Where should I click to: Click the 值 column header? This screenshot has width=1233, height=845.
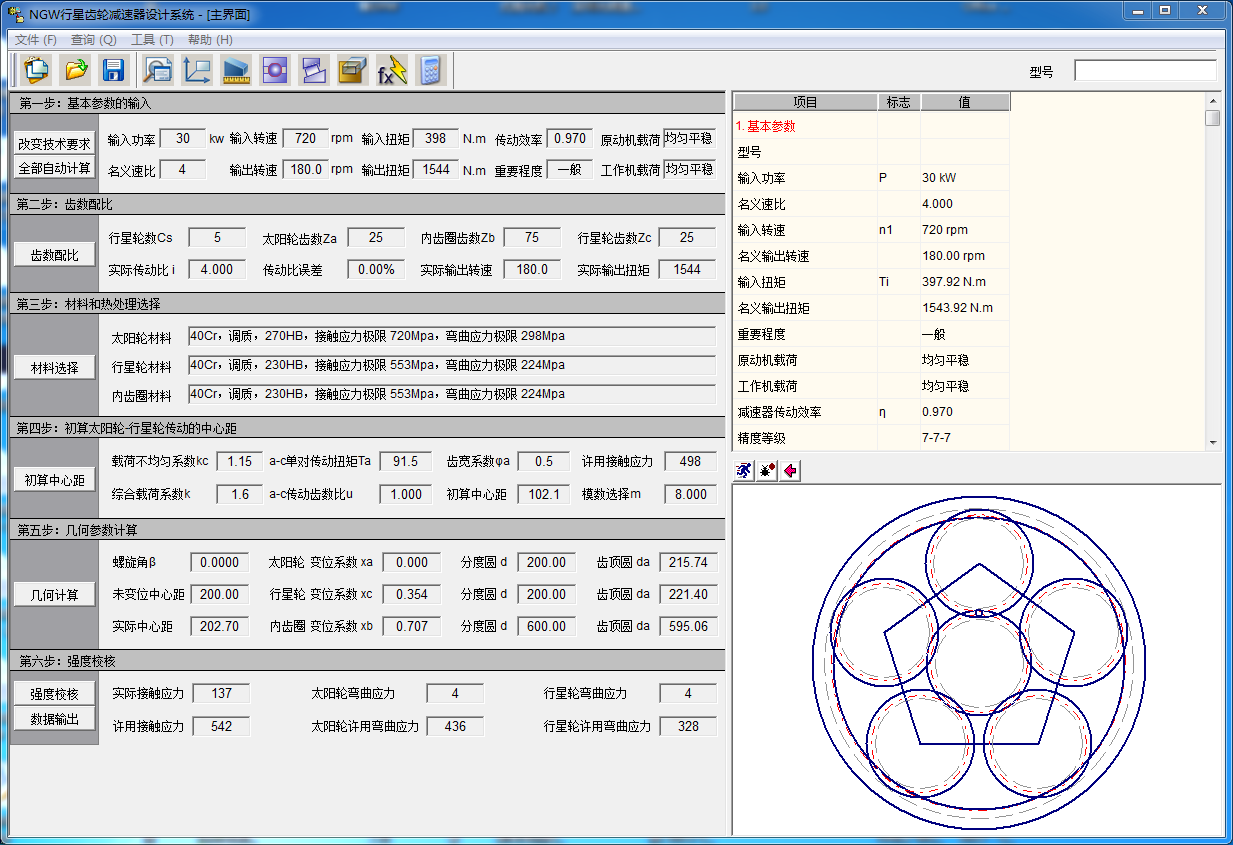pyautogui.click(x=965, y=102)
